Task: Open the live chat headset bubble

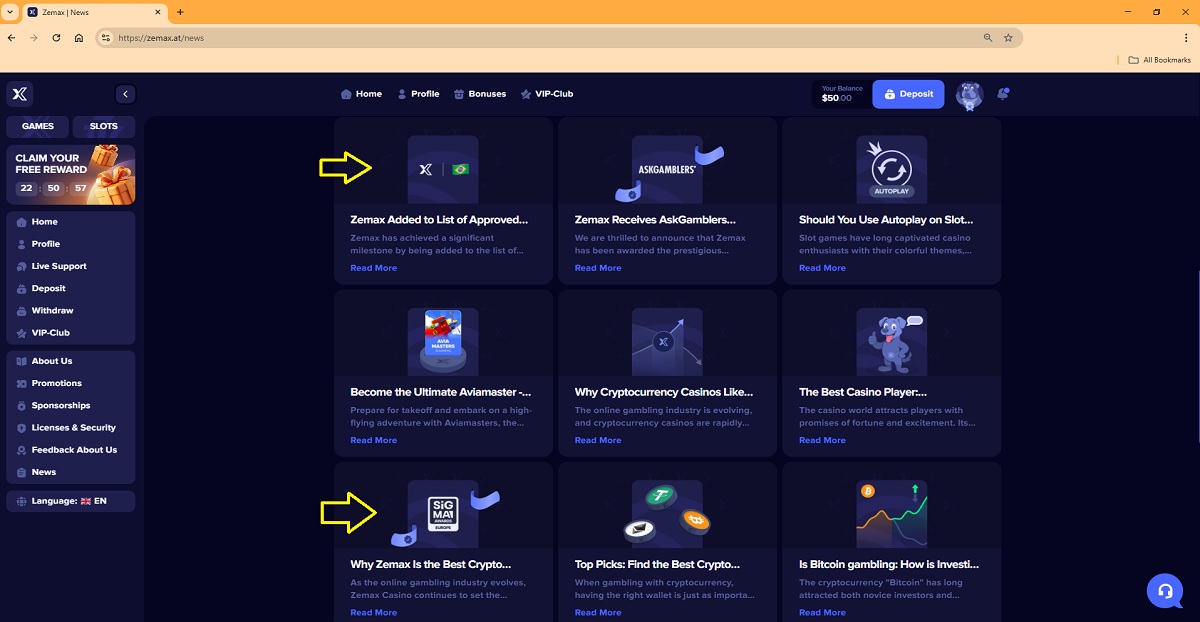Action: tap(1164, 590)
